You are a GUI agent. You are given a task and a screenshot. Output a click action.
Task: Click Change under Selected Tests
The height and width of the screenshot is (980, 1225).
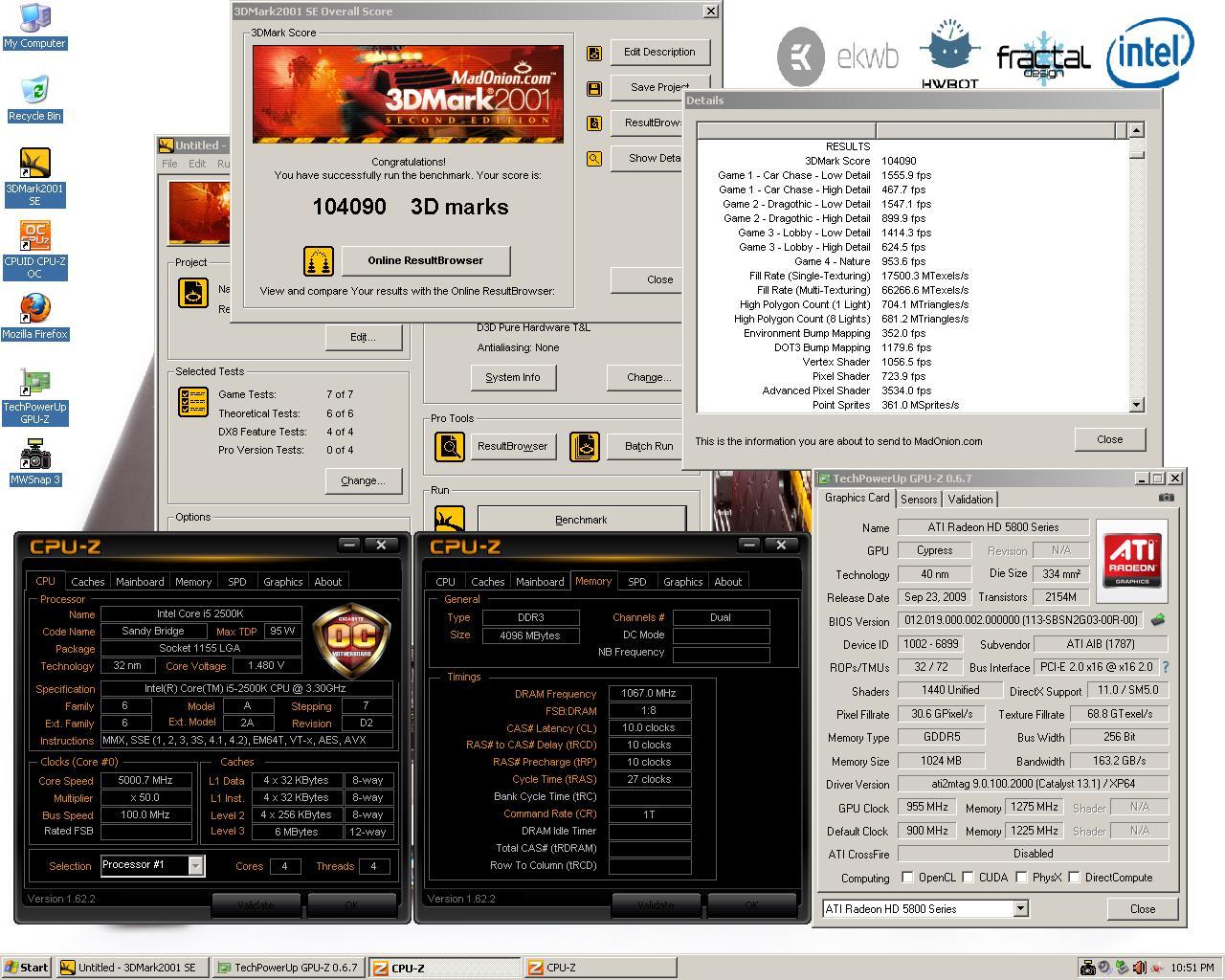(363, 480)
